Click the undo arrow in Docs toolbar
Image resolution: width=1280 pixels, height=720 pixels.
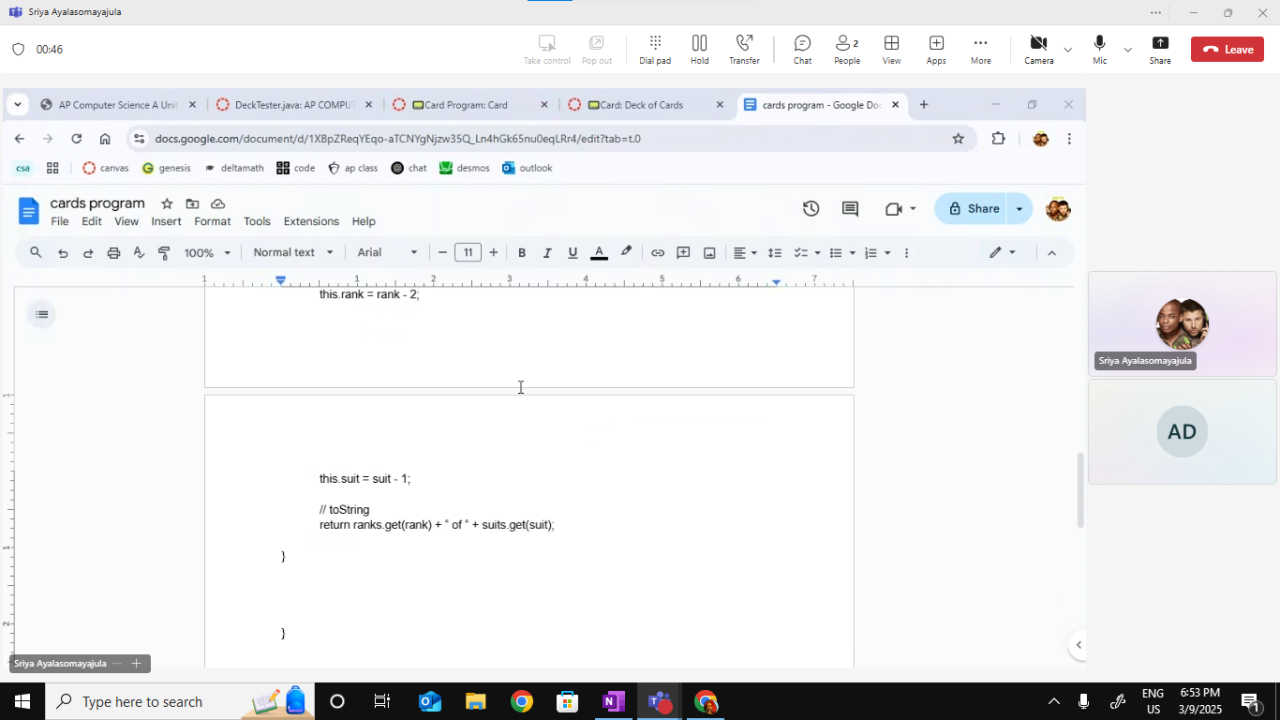point(63,253)
